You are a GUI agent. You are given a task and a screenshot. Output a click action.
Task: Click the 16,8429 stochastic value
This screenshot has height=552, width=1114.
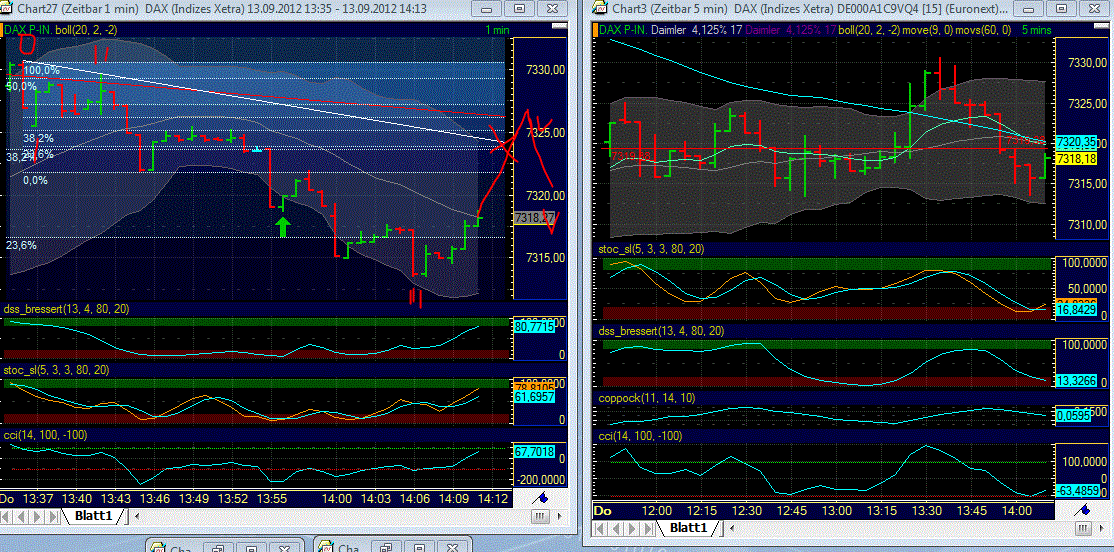(1078, 310)
